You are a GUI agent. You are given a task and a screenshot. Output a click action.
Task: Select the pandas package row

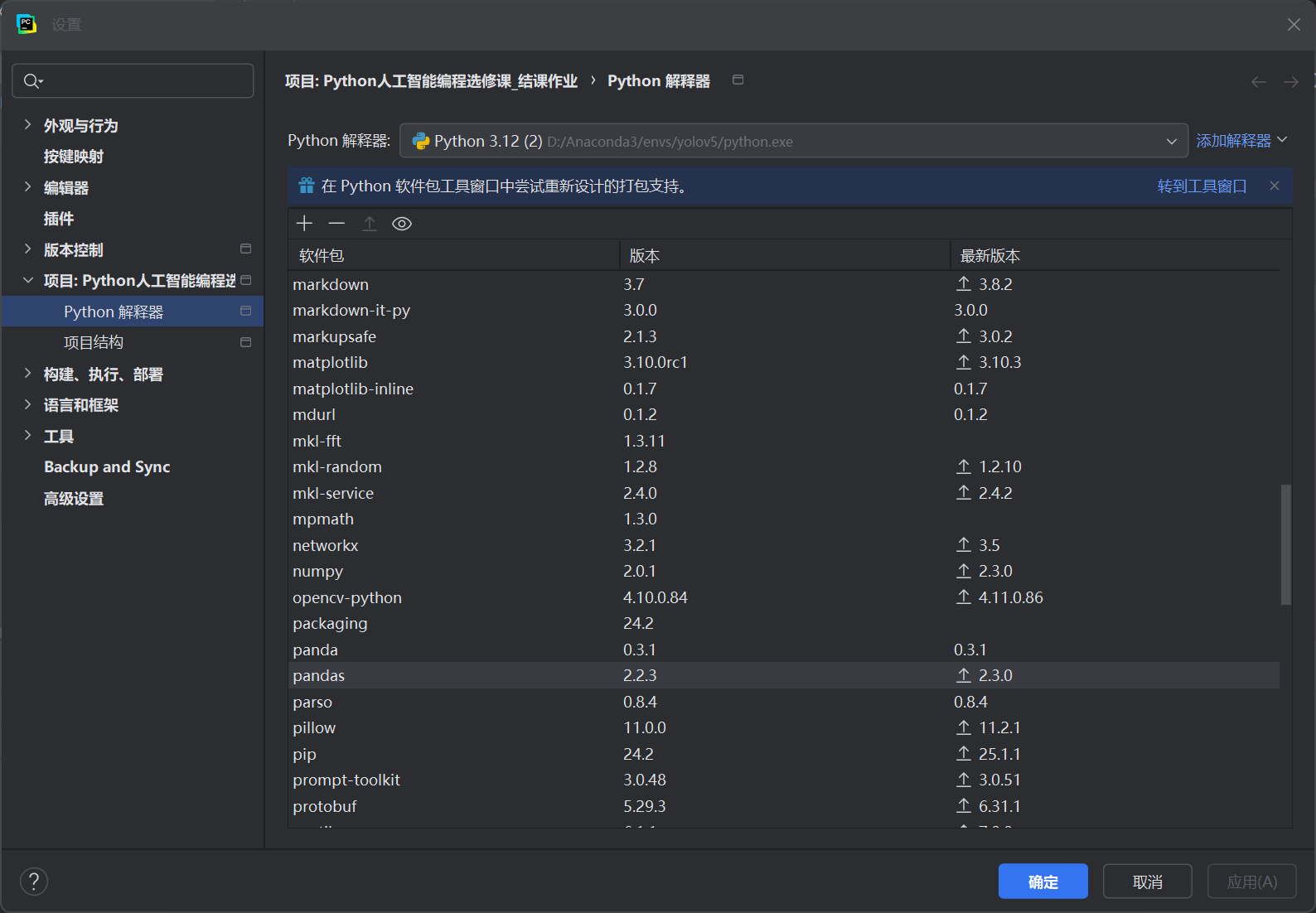click(784, 675)
